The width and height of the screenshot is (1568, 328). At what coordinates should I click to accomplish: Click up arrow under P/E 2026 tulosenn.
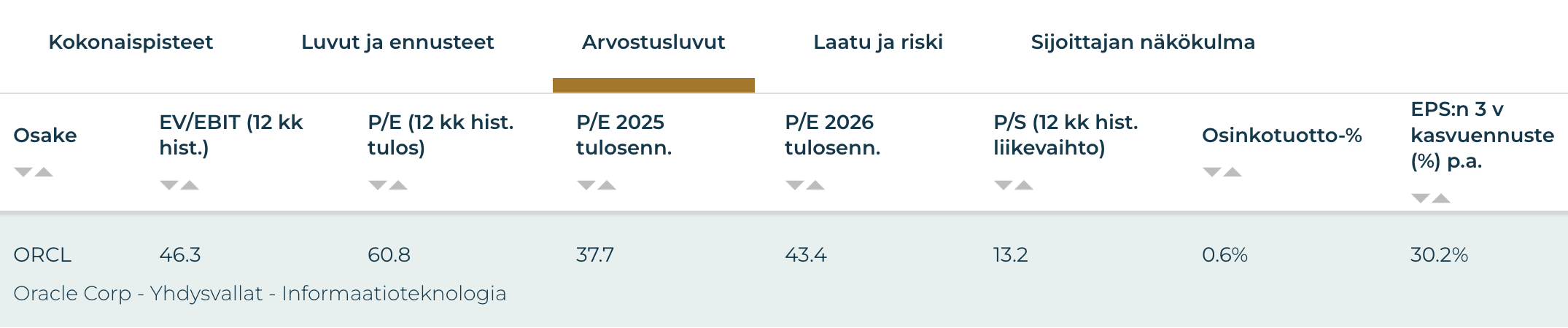[x=815, y=185]
